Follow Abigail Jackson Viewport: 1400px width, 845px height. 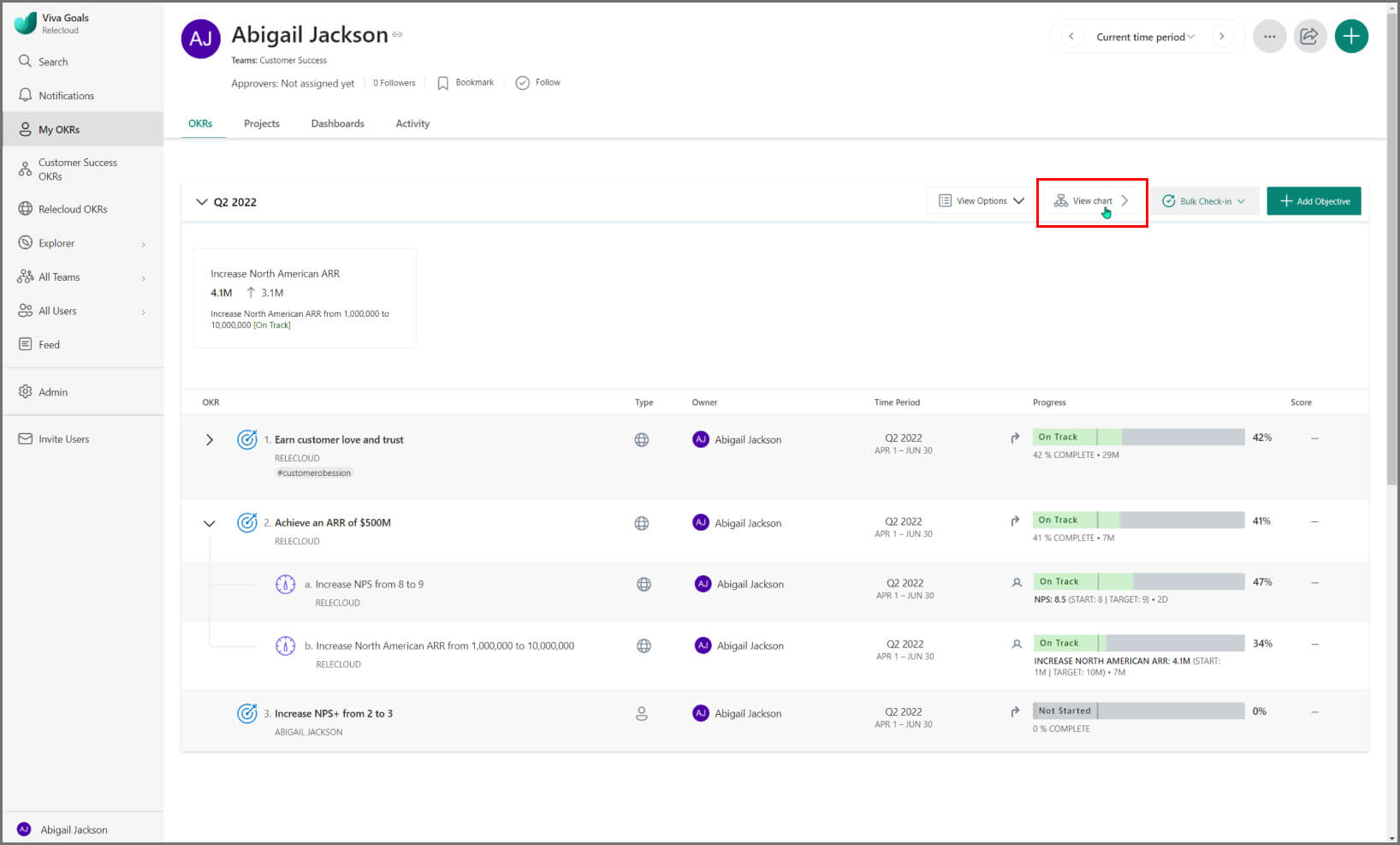pyautogui.click(x=537, y=83)
